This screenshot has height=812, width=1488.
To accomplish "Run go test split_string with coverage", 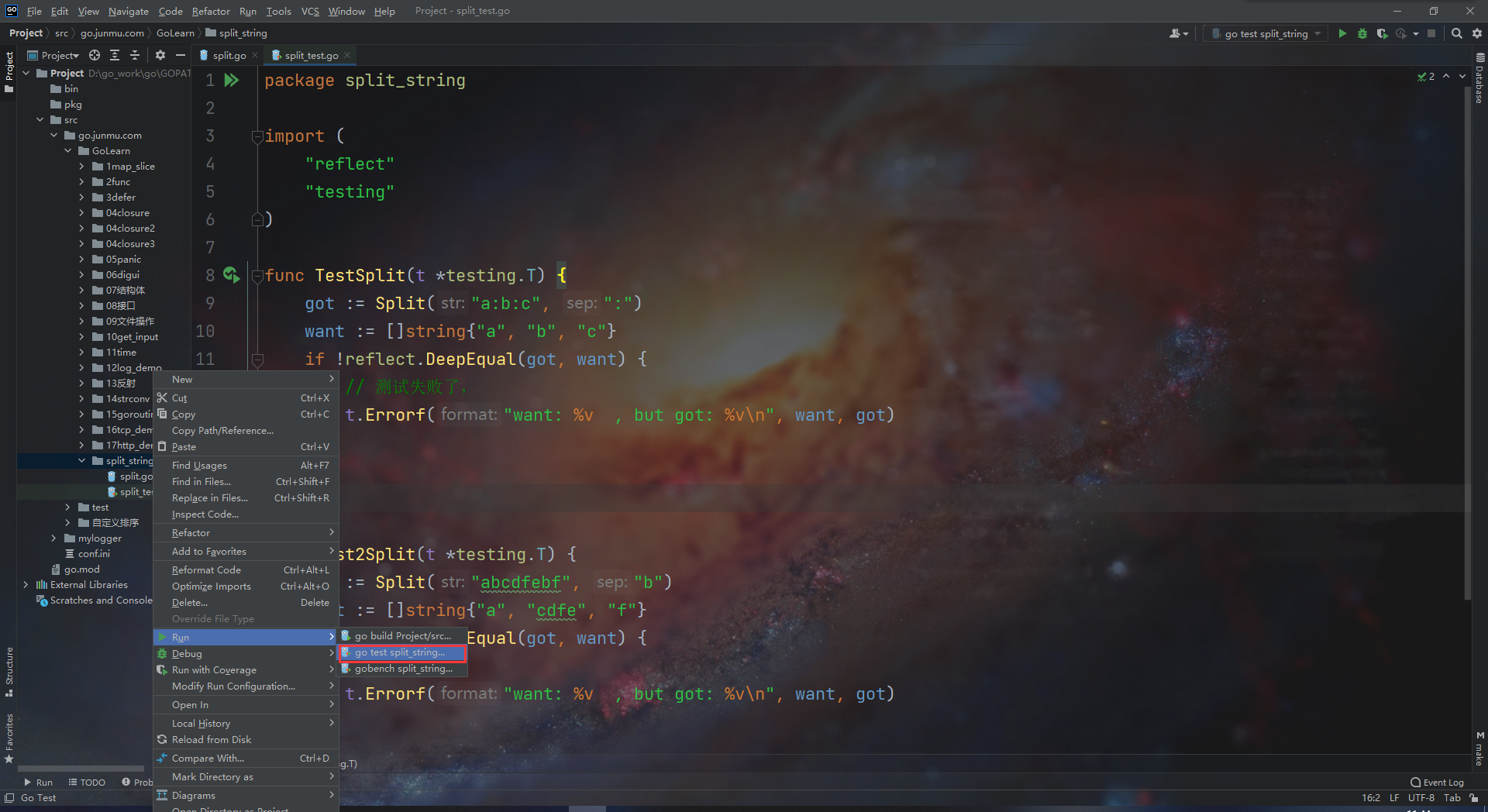I will coord(1382,33).
